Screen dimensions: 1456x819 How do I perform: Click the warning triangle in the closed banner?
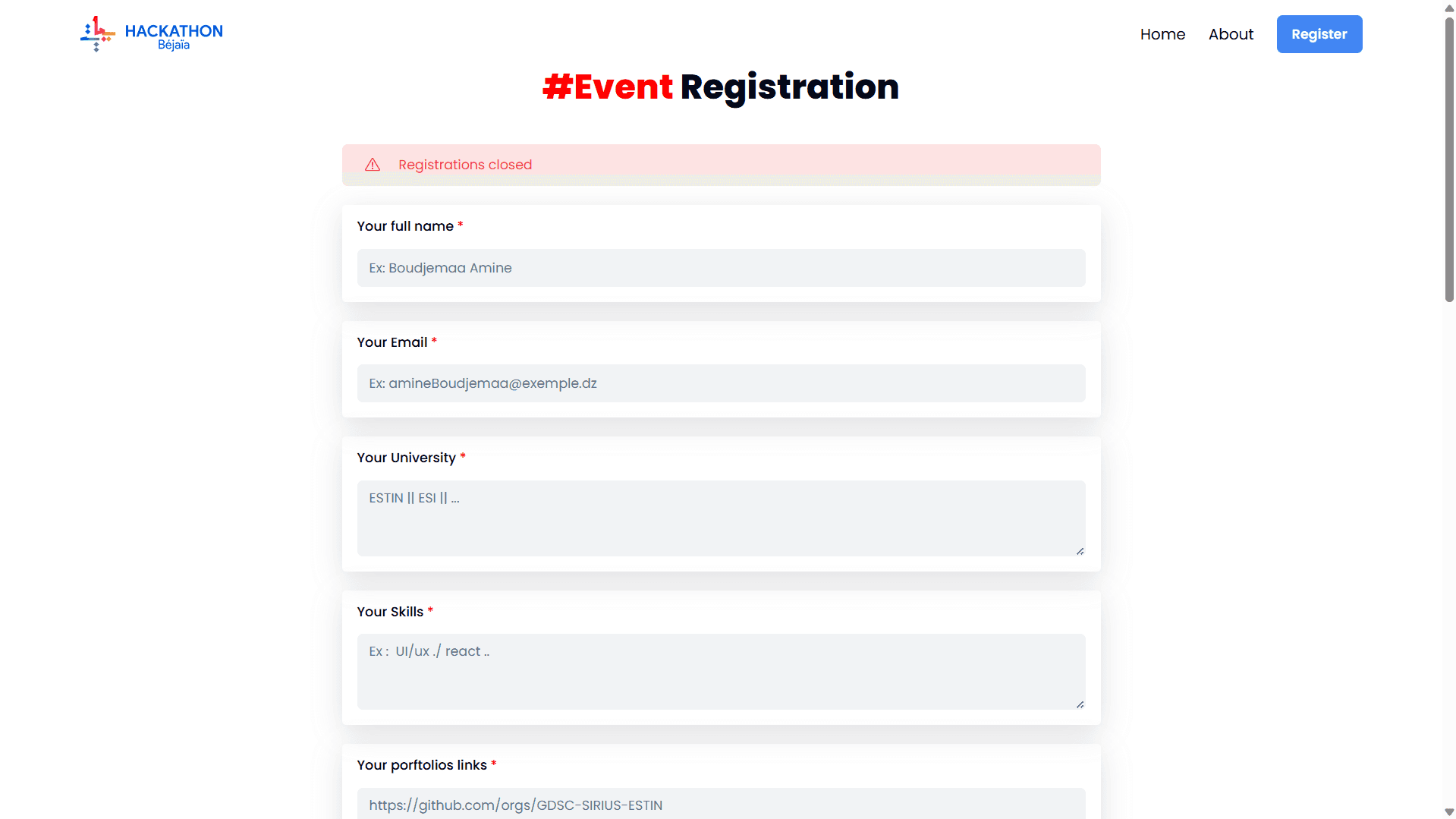pos(373,165)
